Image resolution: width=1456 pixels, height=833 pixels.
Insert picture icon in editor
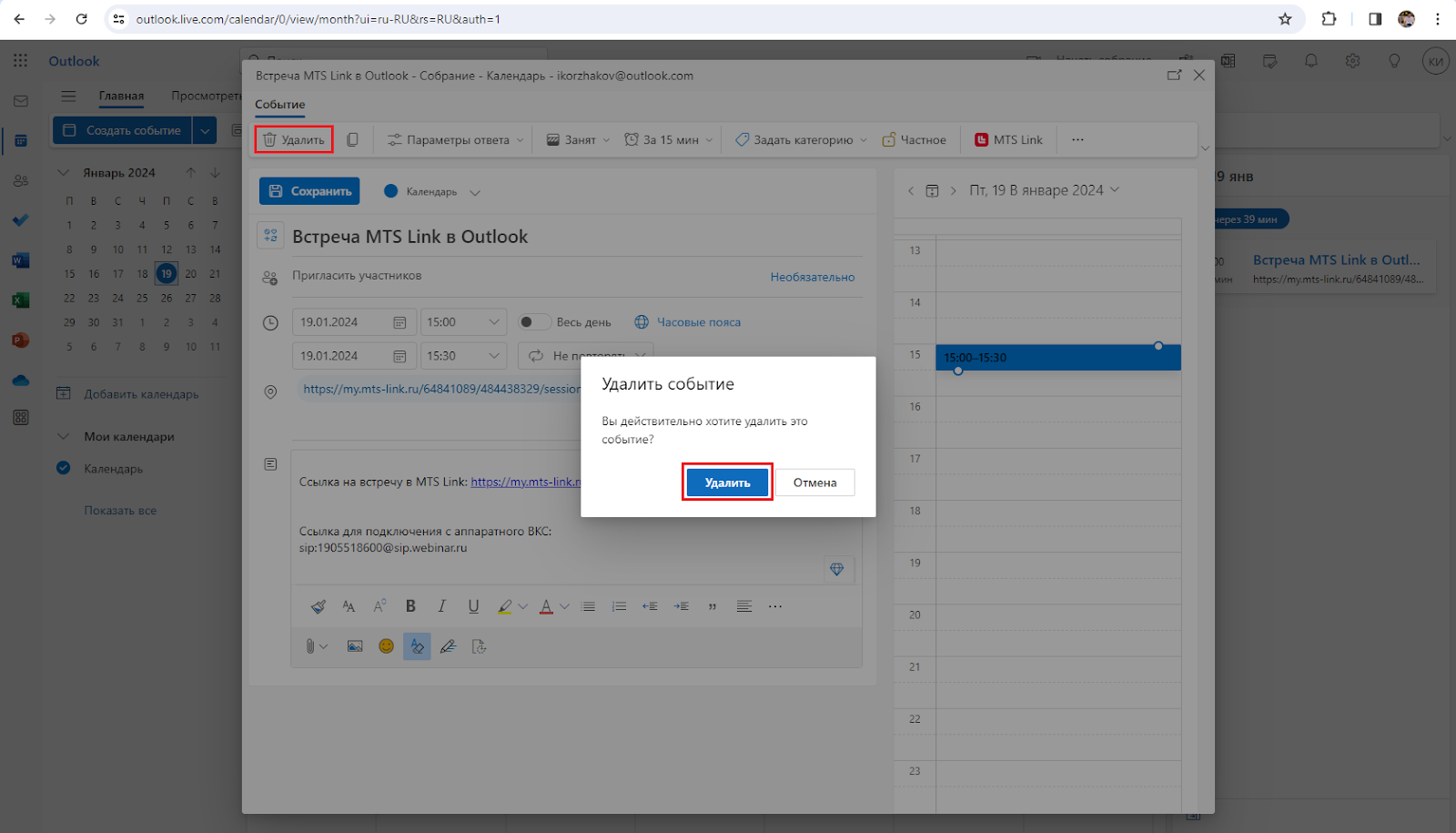[x=355, y=646]
